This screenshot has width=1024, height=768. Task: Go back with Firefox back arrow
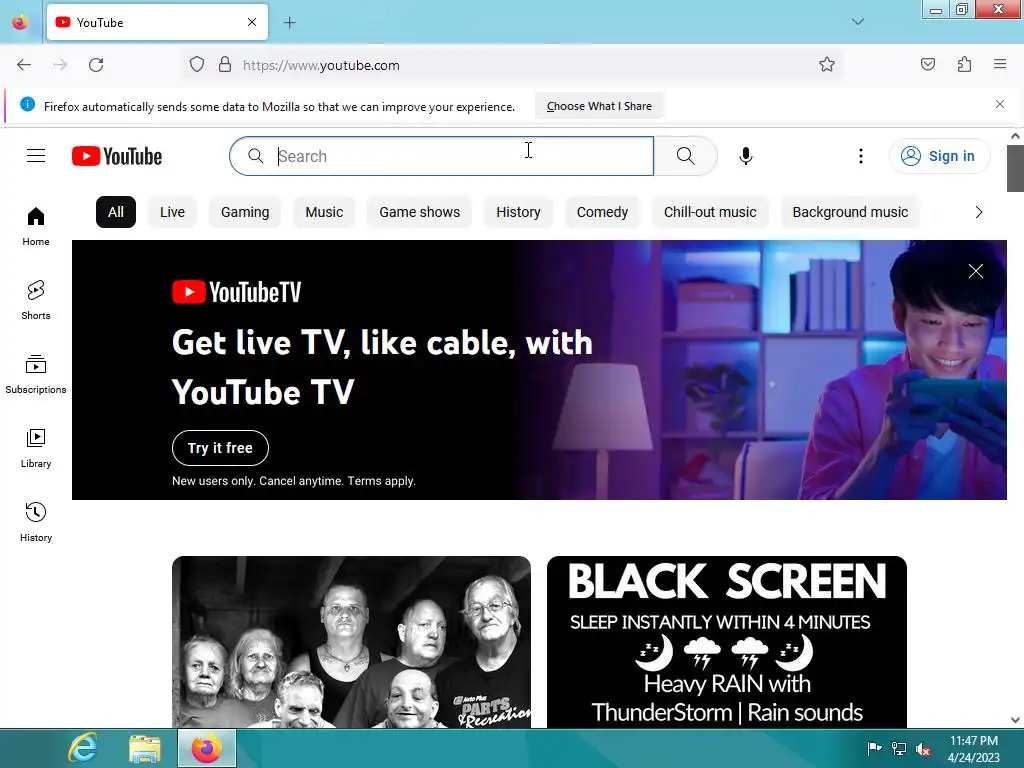[24, 65]
